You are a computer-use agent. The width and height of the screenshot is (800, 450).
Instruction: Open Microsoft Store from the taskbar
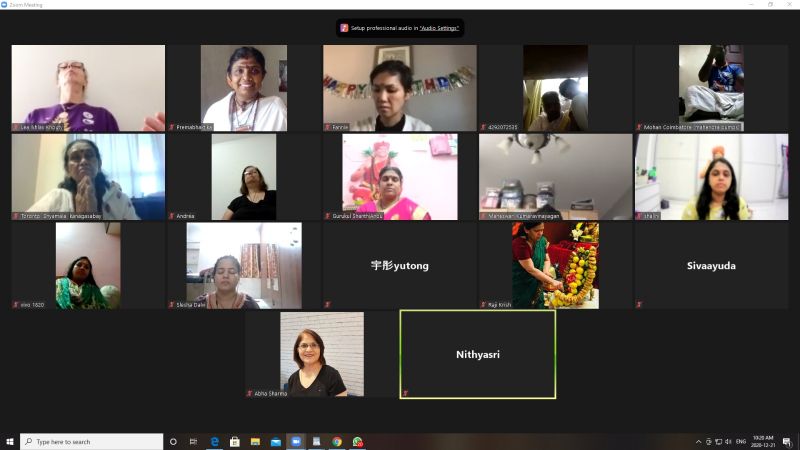click(x=235, y=441)
